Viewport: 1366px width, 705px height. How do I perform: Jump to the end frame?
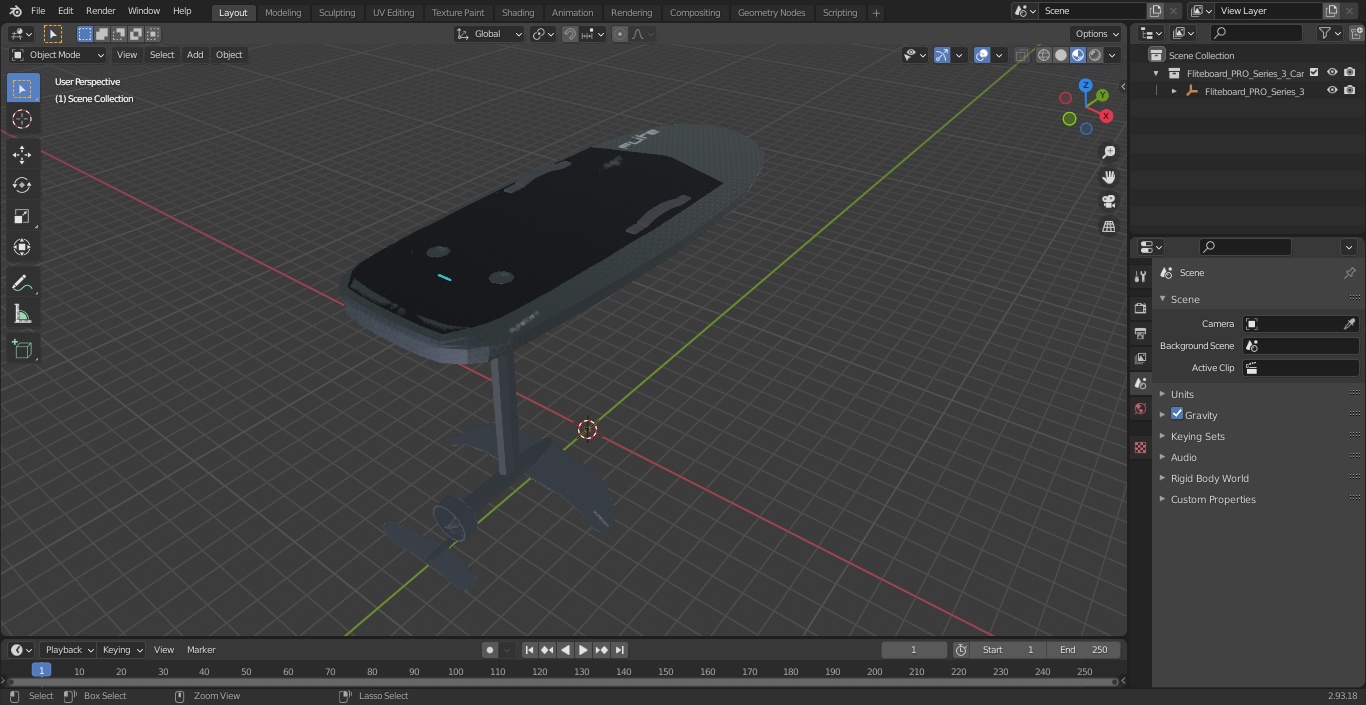click(620, 650)
